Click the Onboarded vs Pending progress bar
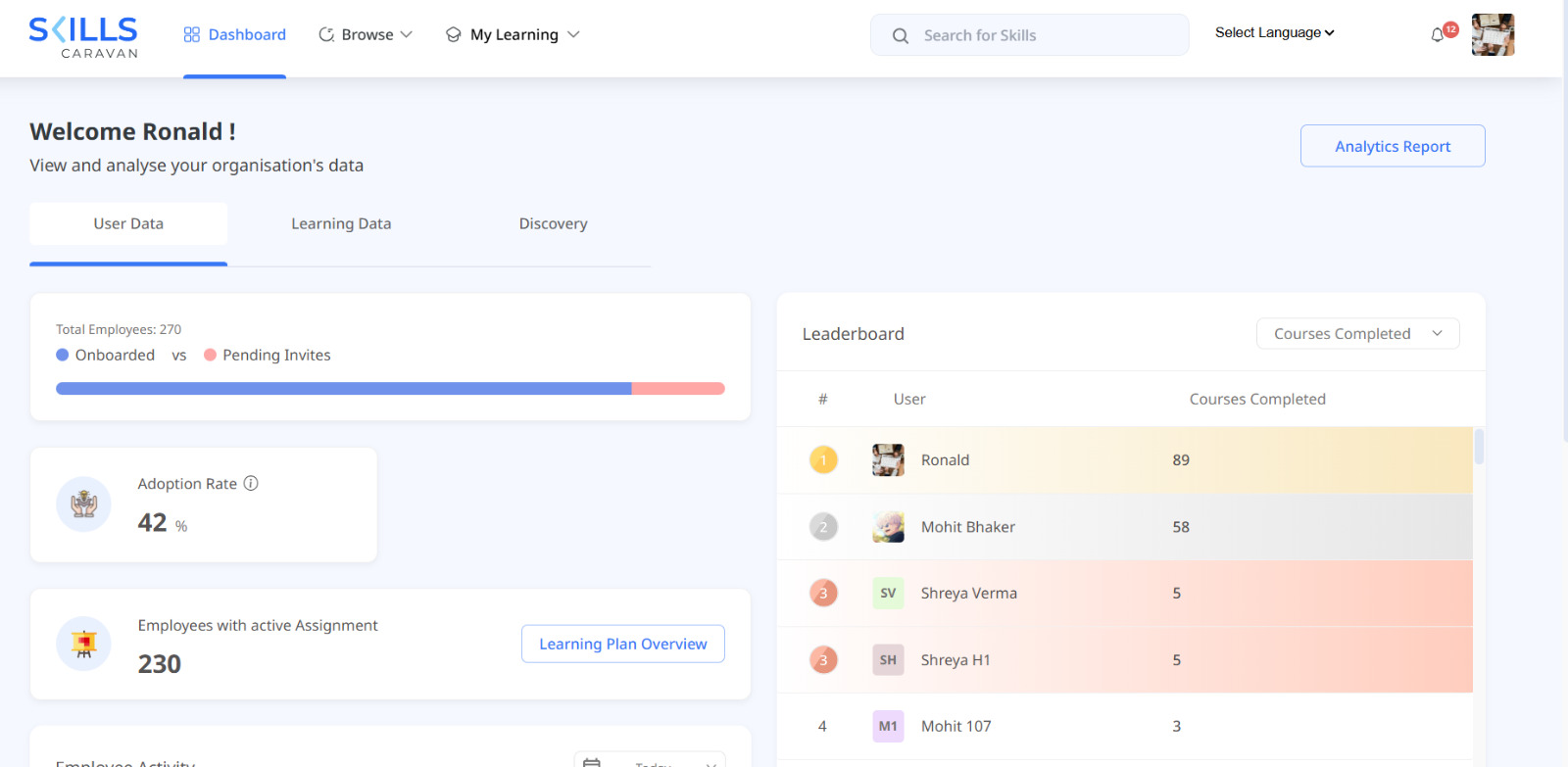This screenshot has height=767, width=1568. 390,389
